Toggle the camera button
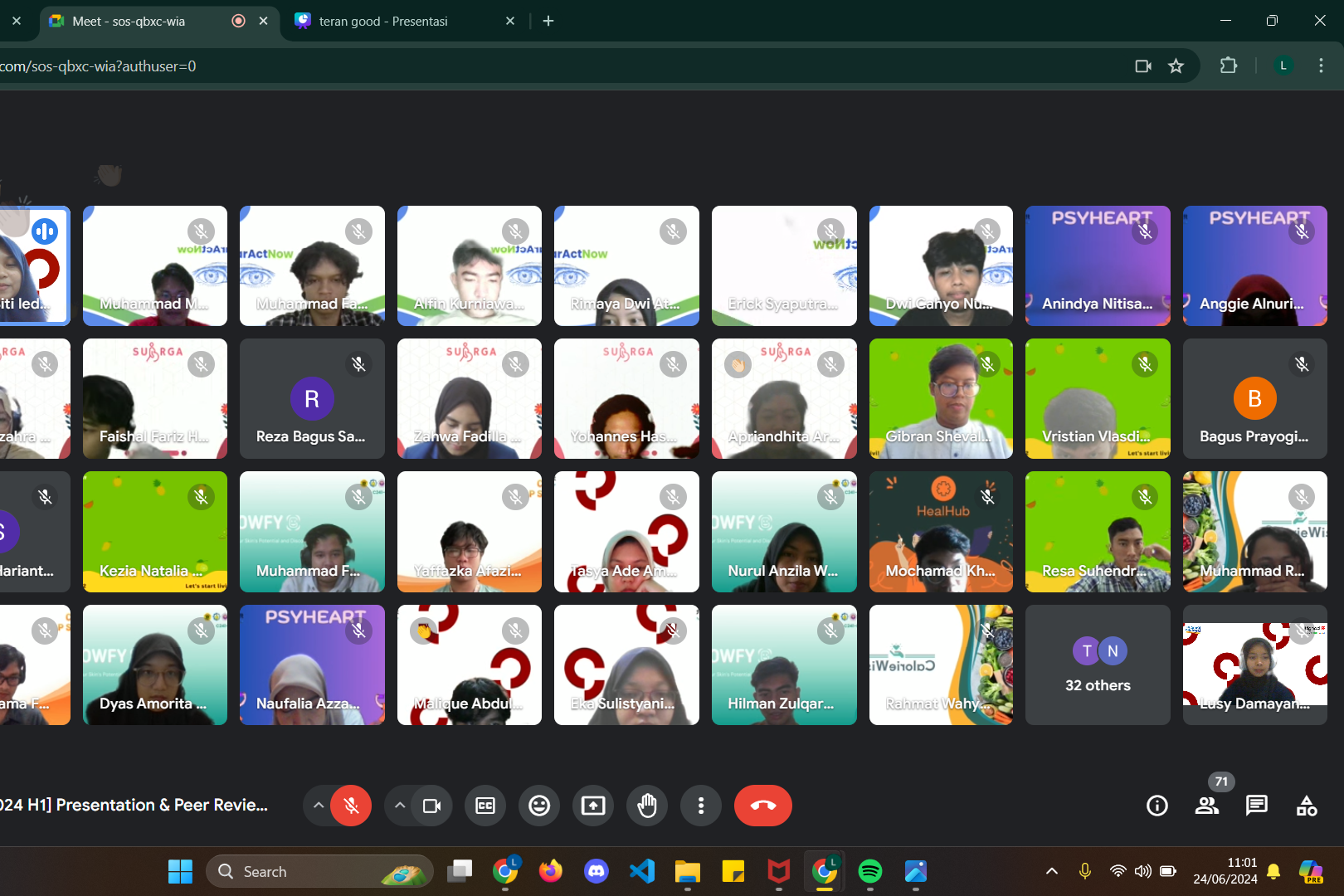This screenshot has width=1344, height=896. coord(431,806)
